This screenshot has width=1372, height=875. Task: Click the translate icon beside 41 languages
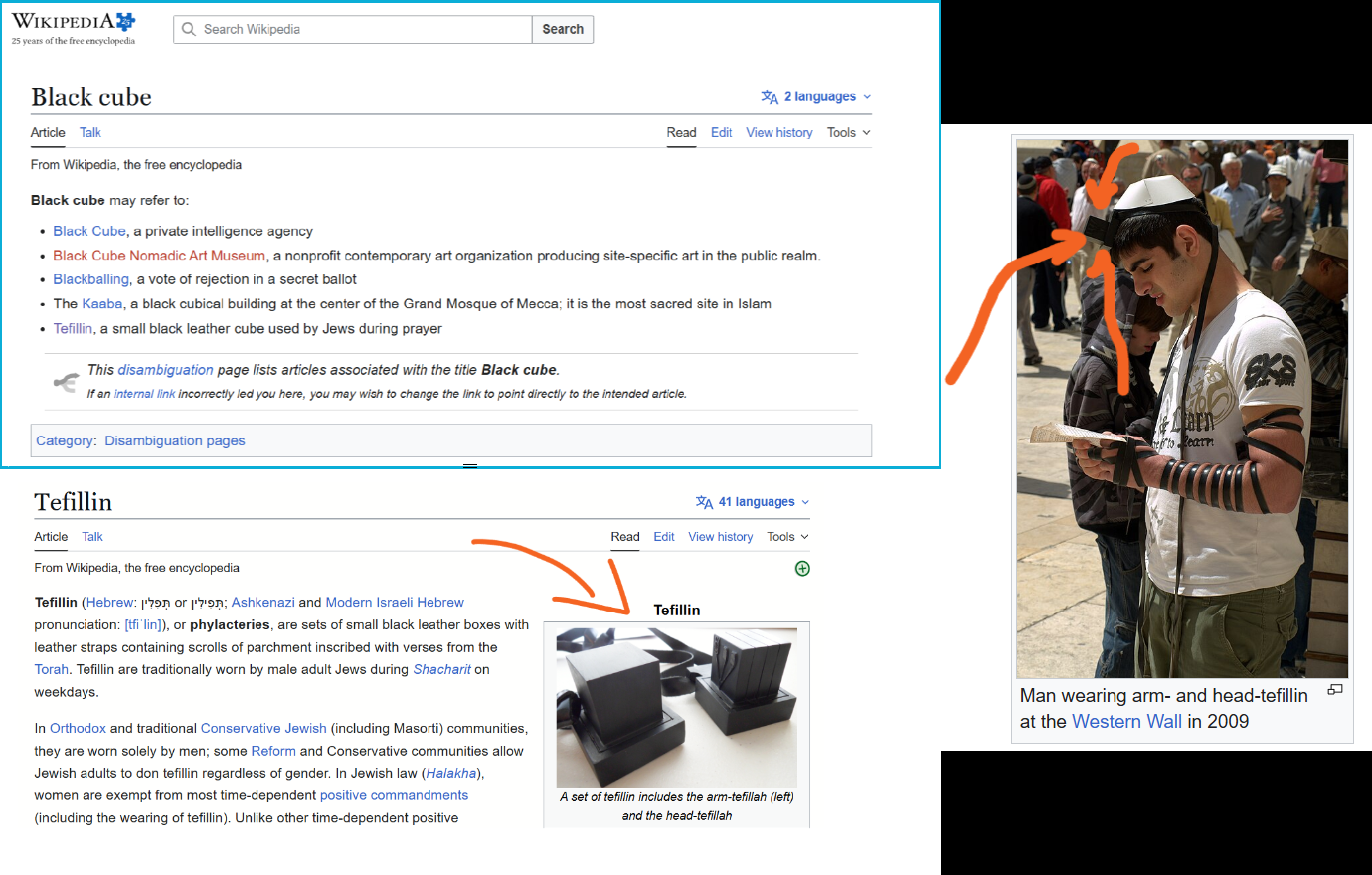[705, 502]
